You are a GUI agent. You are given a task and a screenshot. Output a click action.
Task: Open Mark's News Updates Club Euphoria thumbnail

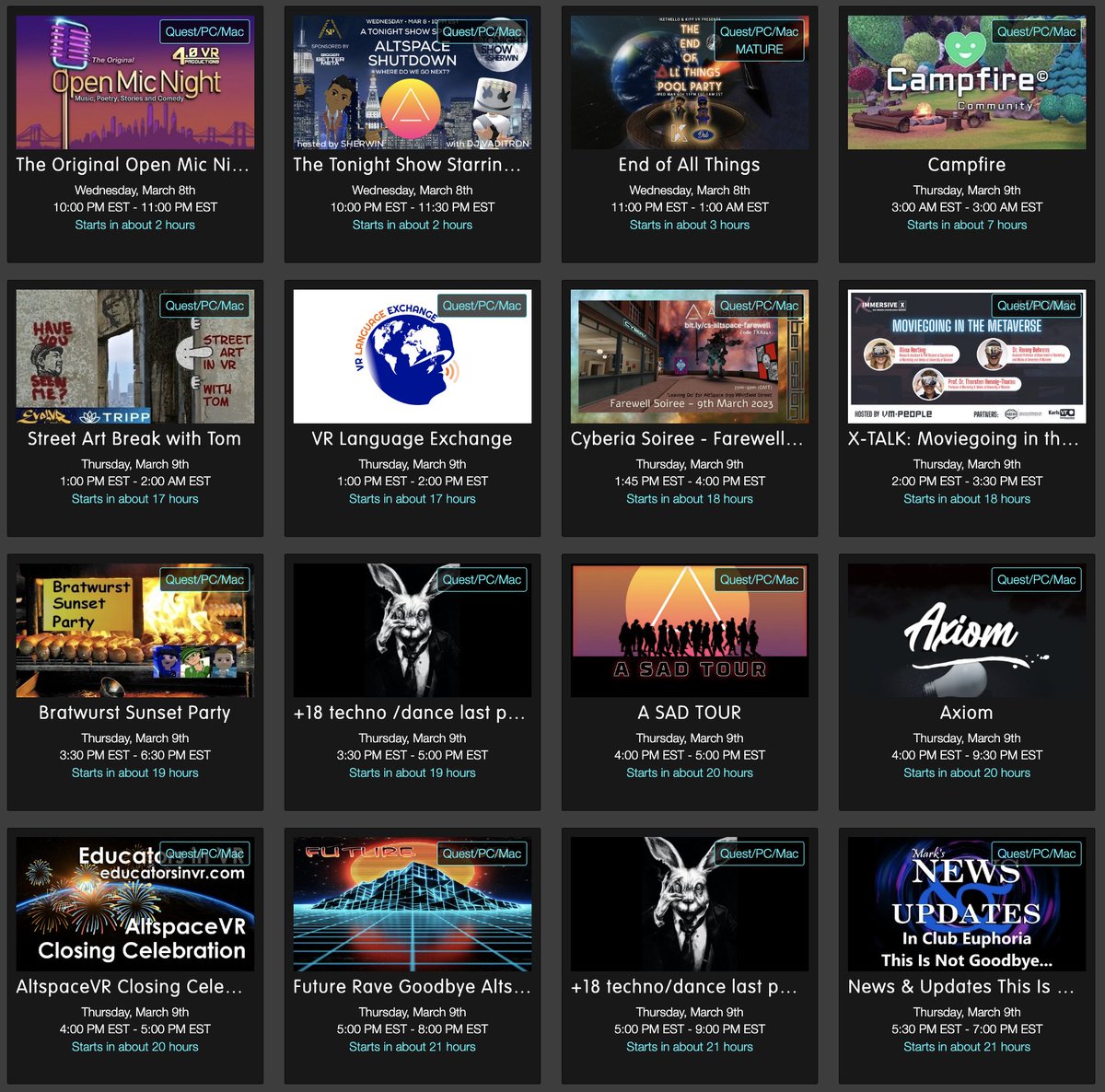(x=967, y=904)
